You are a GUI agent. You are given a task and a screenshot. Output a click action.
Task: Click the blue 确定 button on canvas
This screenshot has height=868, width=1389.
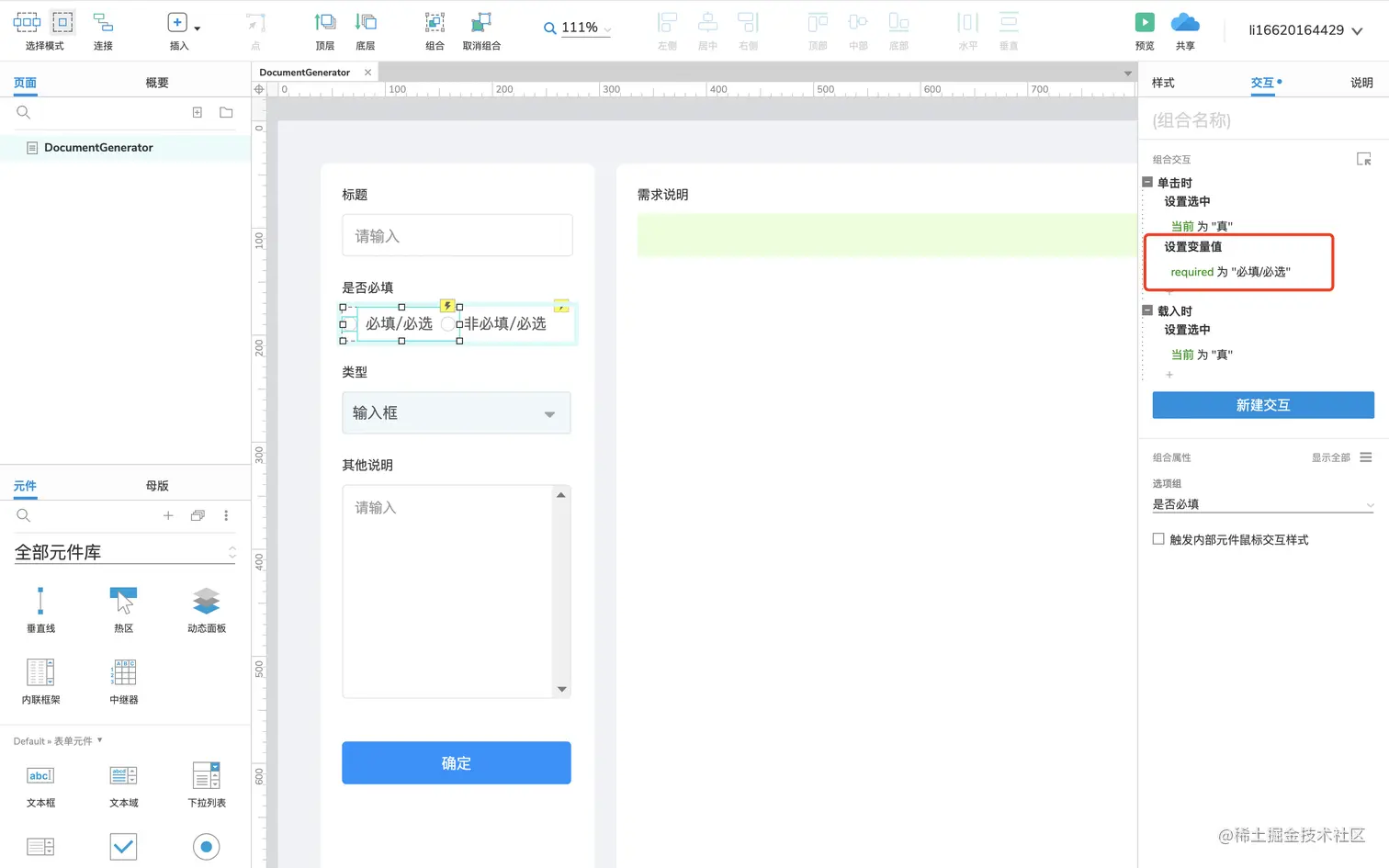[x=457, y=763]
